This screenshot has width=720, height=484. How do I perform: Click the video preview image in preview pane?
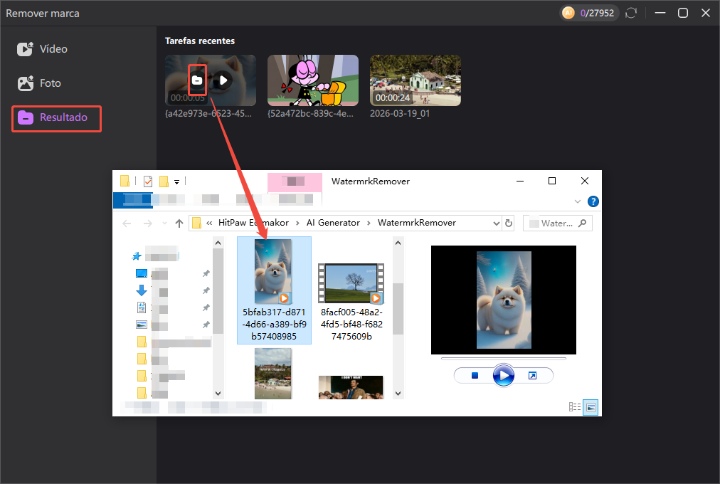point(503,300)
